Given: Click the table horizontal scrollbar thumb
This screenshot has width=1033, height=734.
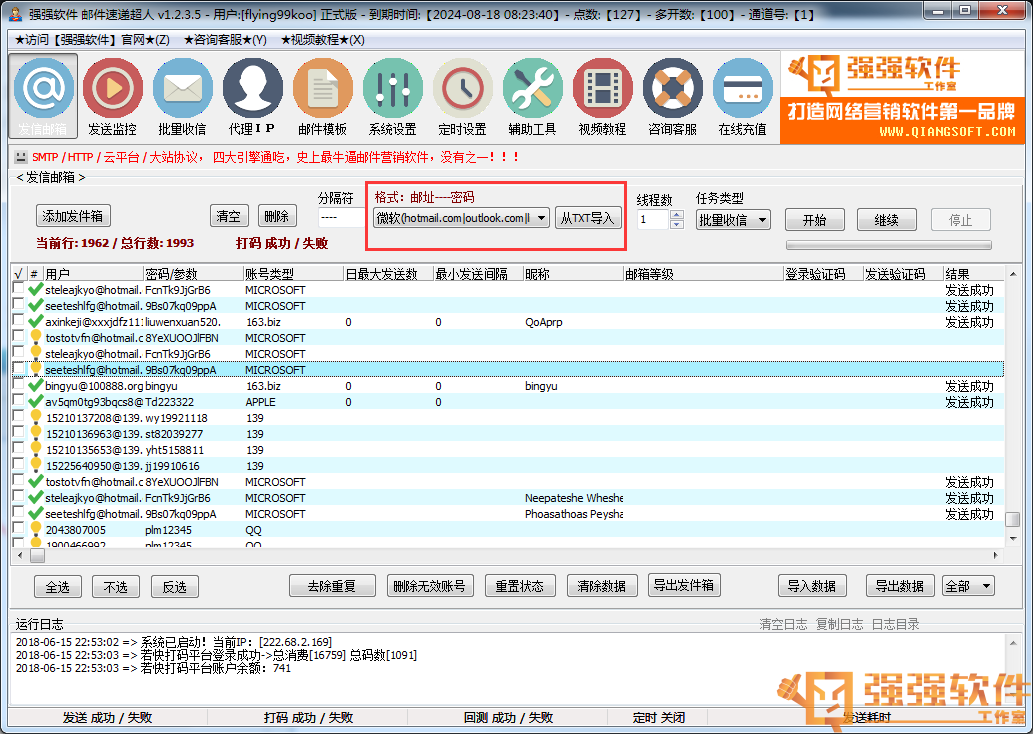Looking at the screenshot, I should pos(38,555).
